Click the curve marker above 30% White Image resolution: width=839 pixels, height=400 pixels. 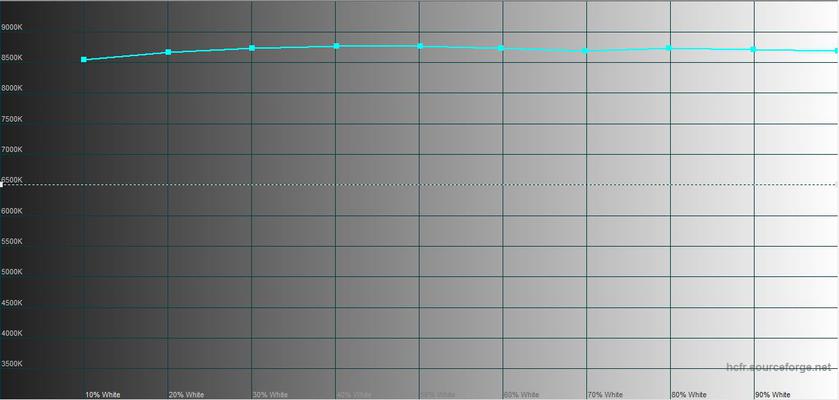(252, 48)
